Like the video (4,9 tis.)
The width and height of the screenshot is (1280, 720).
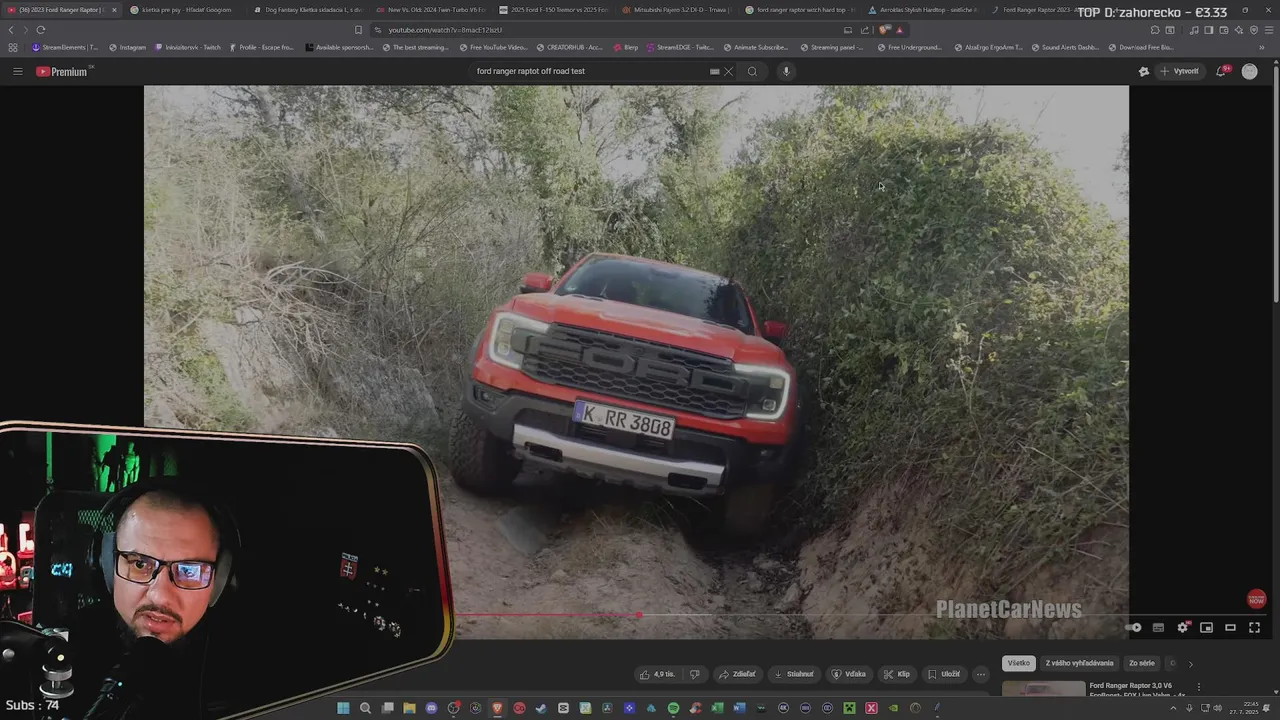(657, 674)
